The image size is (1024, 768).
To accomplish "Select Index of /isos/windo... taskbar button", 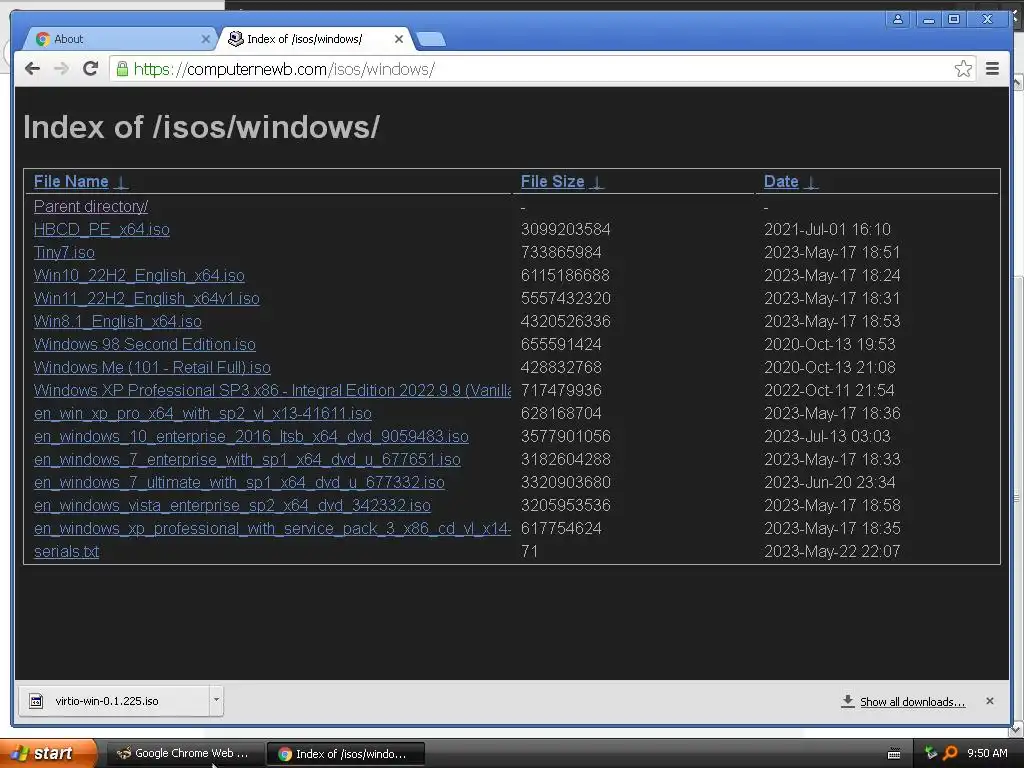I will (x=345, y=754).
